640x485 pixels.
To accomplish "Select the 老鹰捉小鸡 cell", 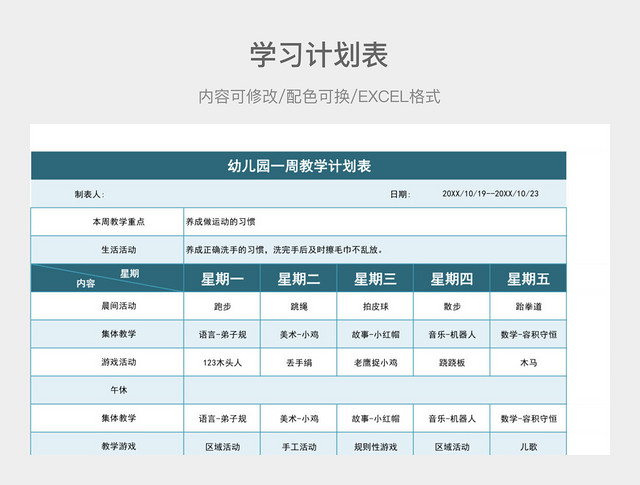I will (375, 362).
